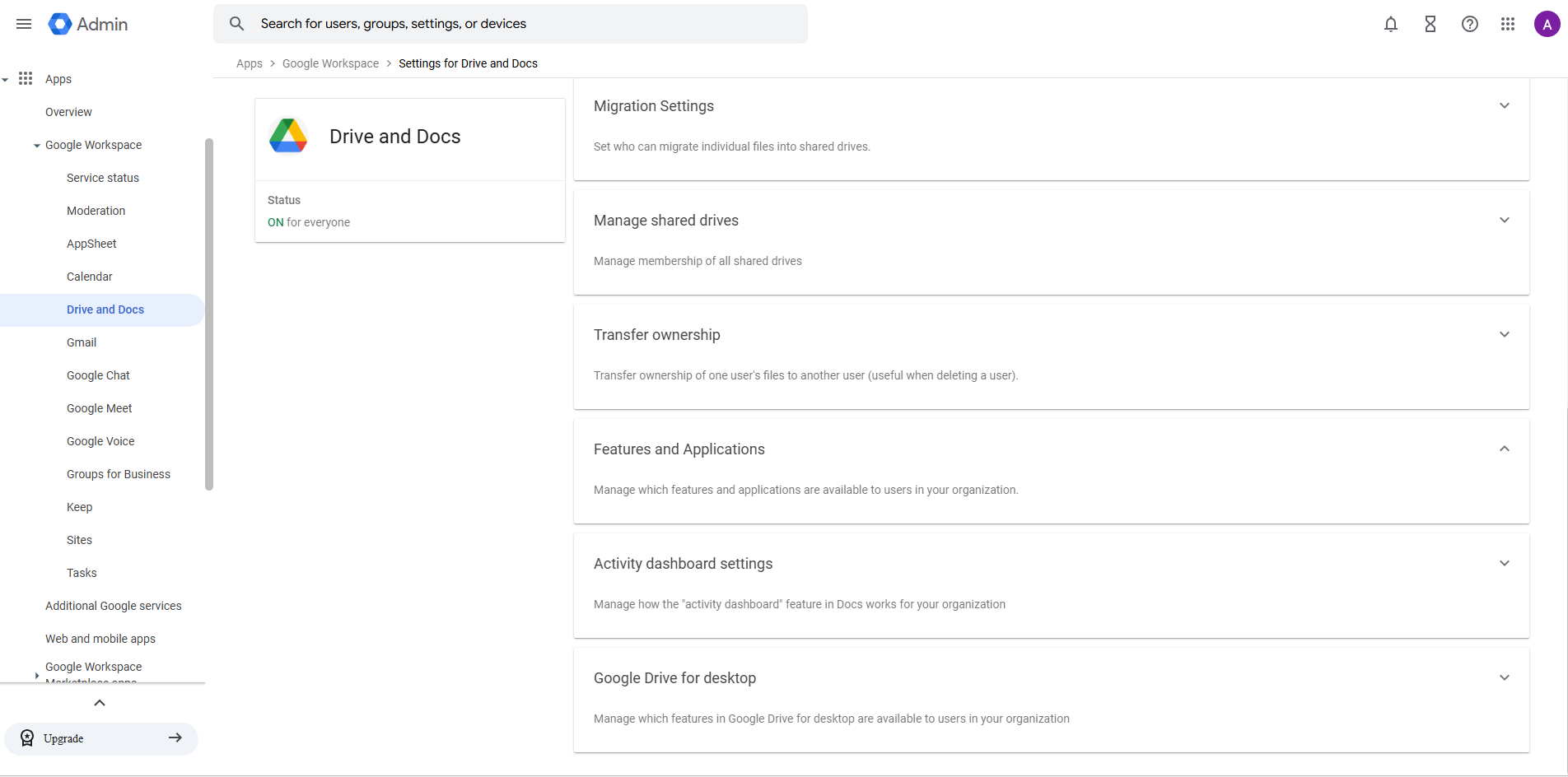Click the Apps label in sidebar
The width and height of the screenshot is (1568, 777).
click(58, 79)
